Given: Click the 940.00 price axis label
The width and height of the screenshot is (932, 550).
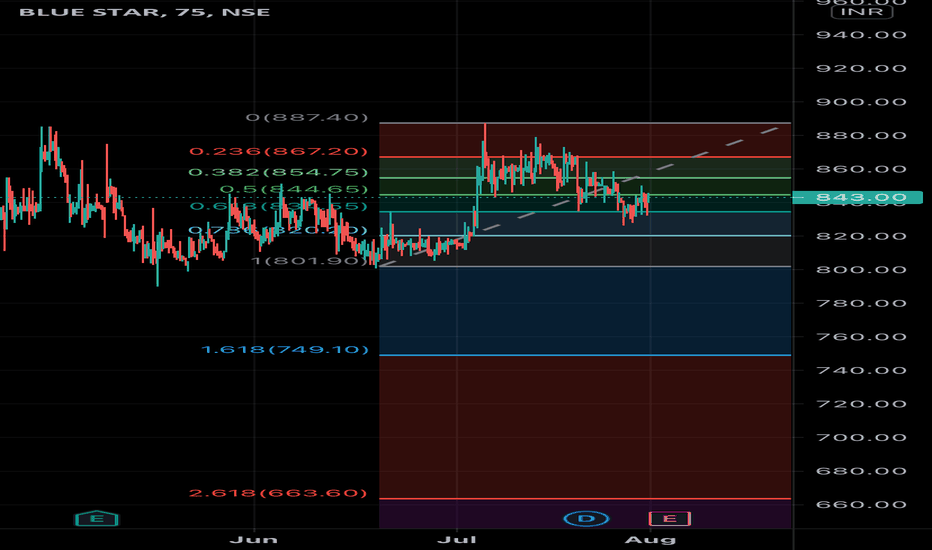Looking at the screenshot, I should pos(861,34).
